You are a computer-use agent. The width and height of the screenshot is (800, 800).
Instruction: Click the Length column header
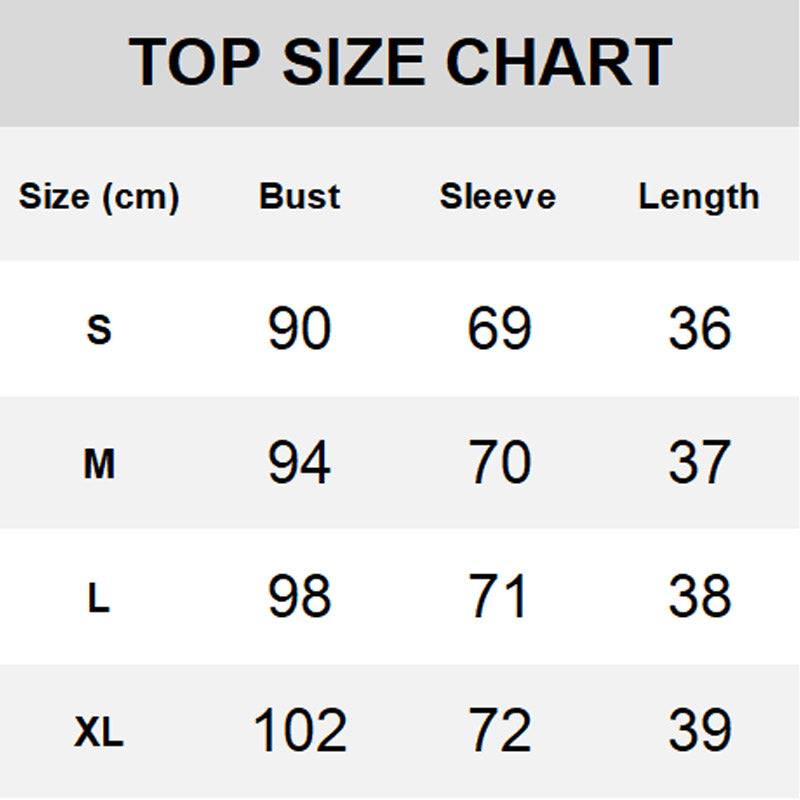(699, 196)
